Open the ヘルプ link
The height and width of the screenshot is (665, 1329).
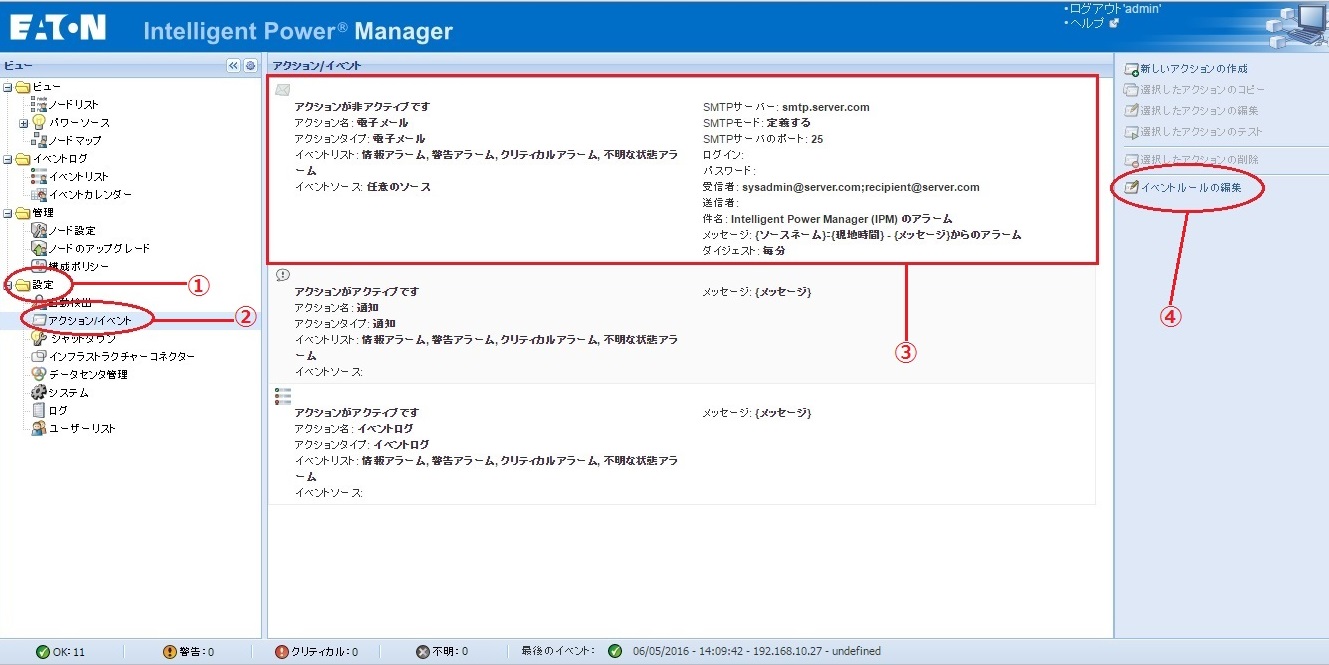click(x=1086, y=22)
